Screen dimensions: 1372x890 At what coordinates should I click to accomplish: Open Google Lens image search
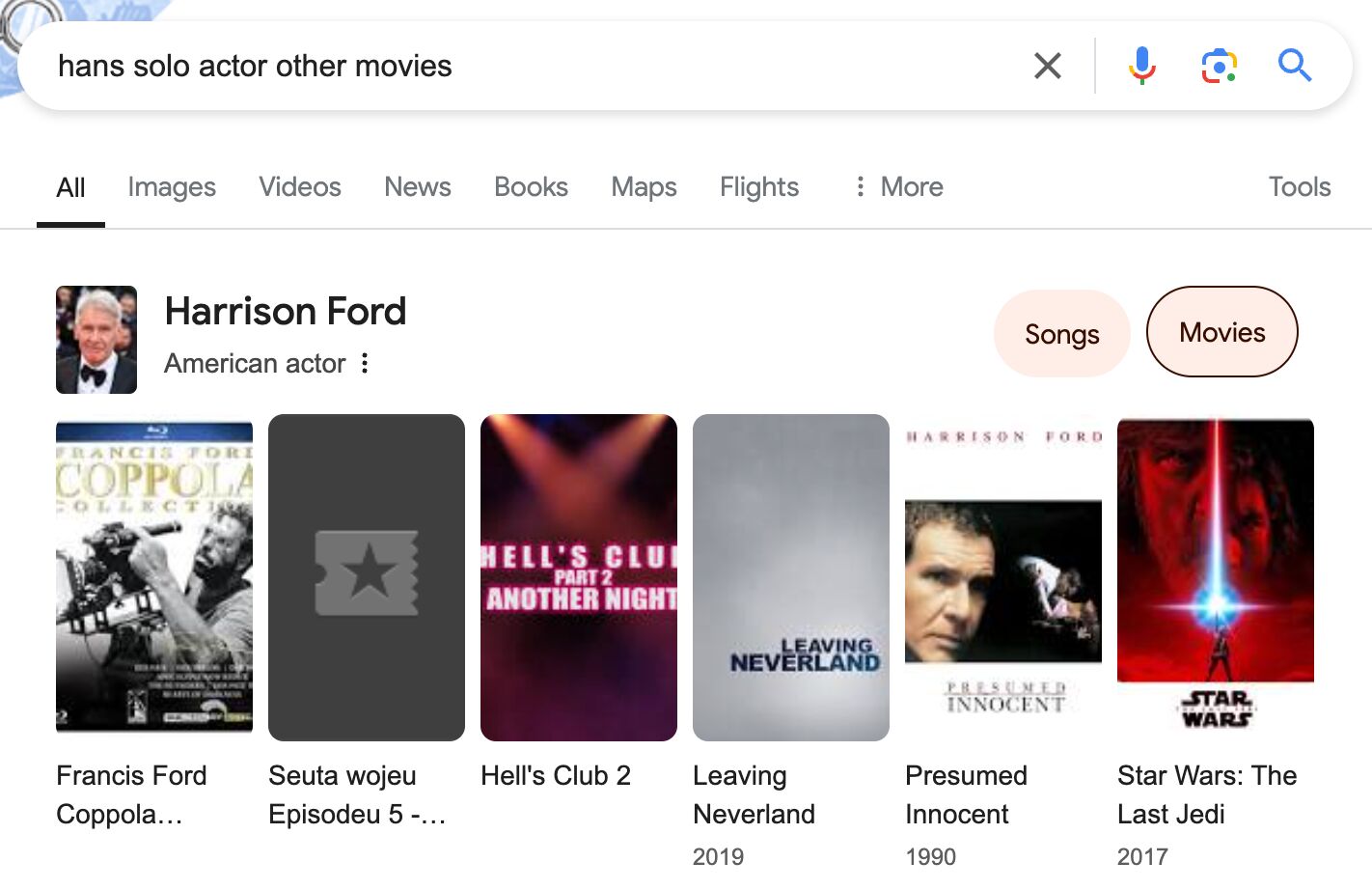pyautogui.click(x=1218, y=66)
